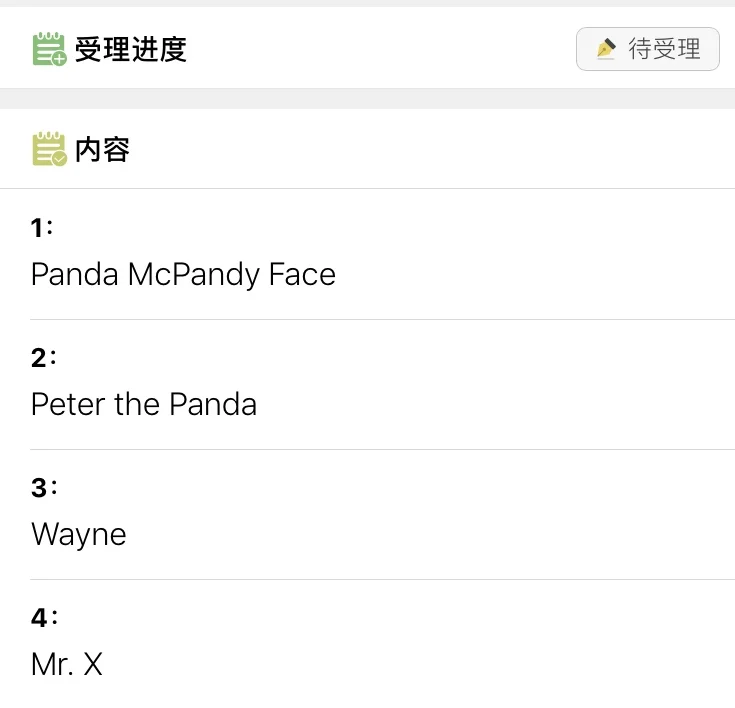Click the checked notepad icon beside 内容

pos(49,149)
